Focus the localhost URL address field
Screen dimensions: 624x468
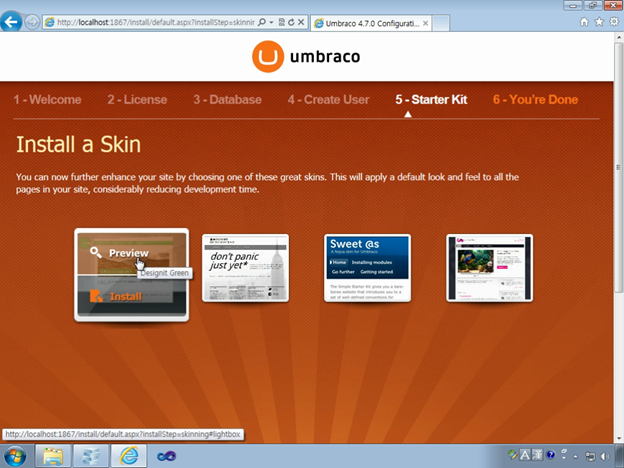(x=155, y=22)
